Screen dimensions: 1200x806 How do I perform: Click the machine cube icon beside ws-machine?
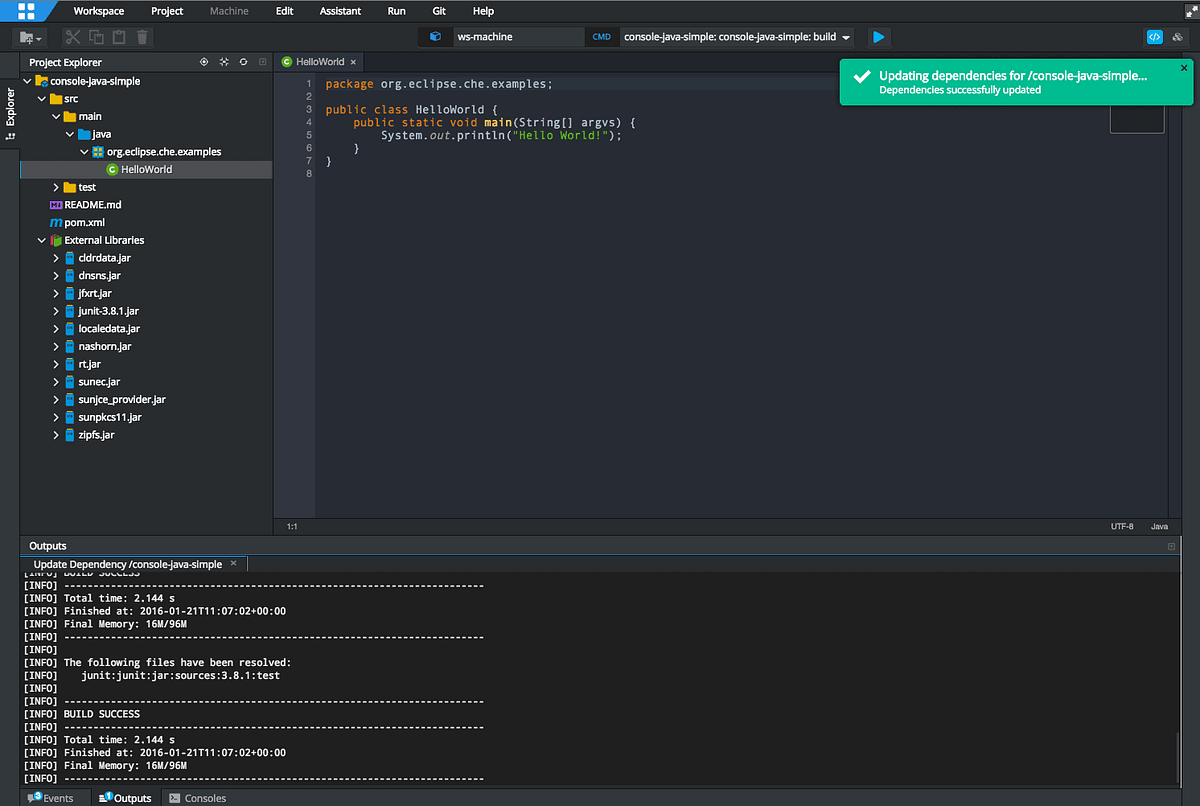tap(435, 35)
